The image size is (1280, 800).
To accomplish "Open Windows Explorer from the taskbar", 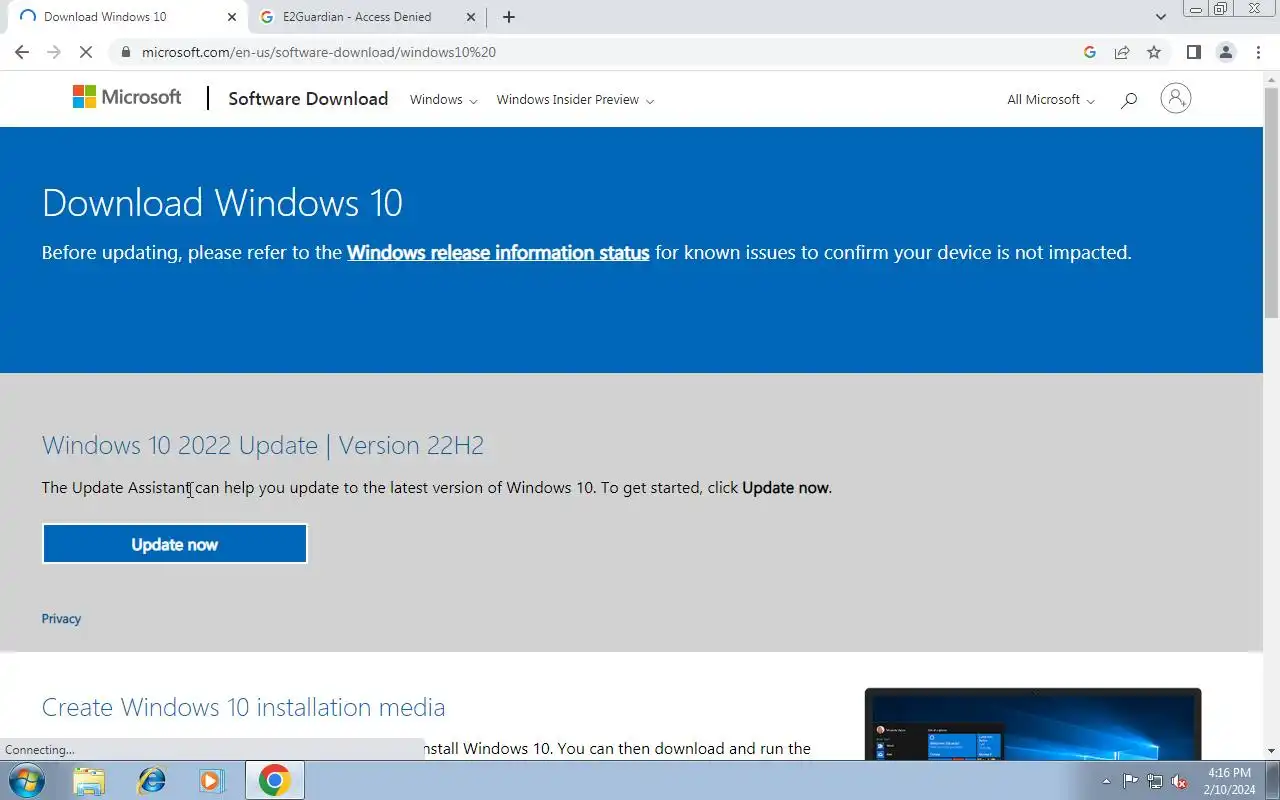I will pos(89,780).
